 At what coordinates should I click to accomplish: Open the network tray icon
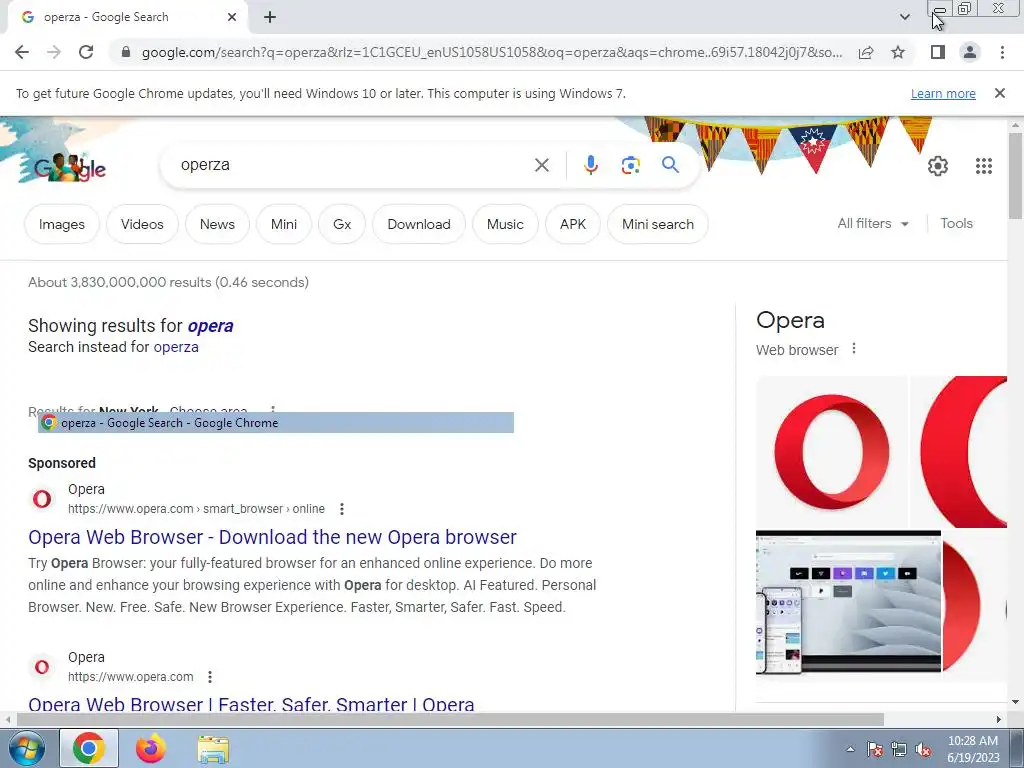point(899,749)
